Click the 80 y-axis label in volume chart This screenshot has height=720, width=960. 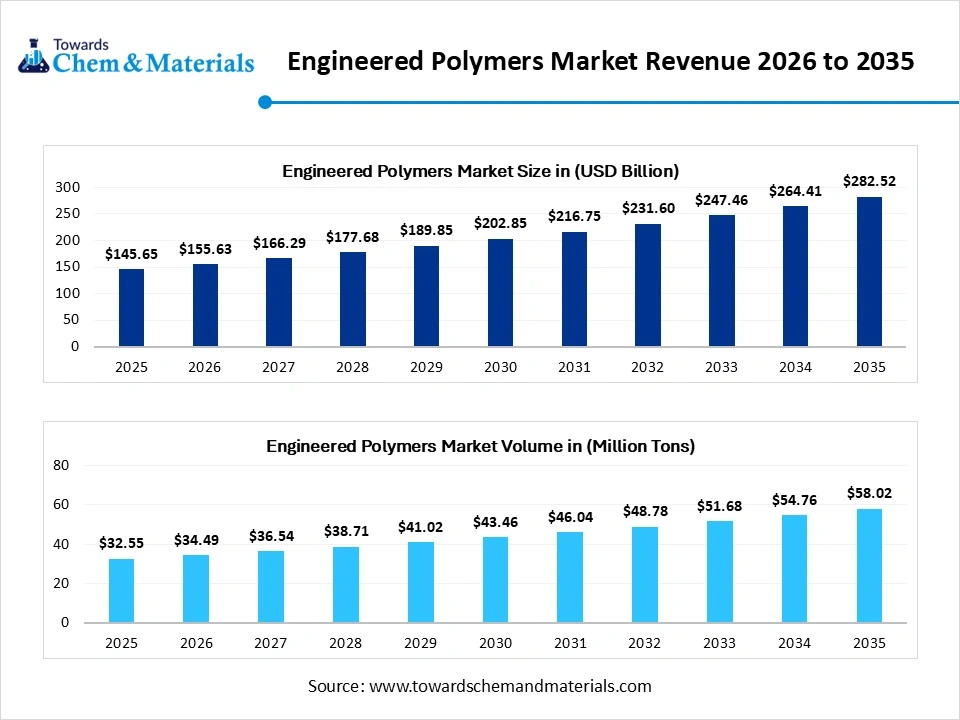61,465
